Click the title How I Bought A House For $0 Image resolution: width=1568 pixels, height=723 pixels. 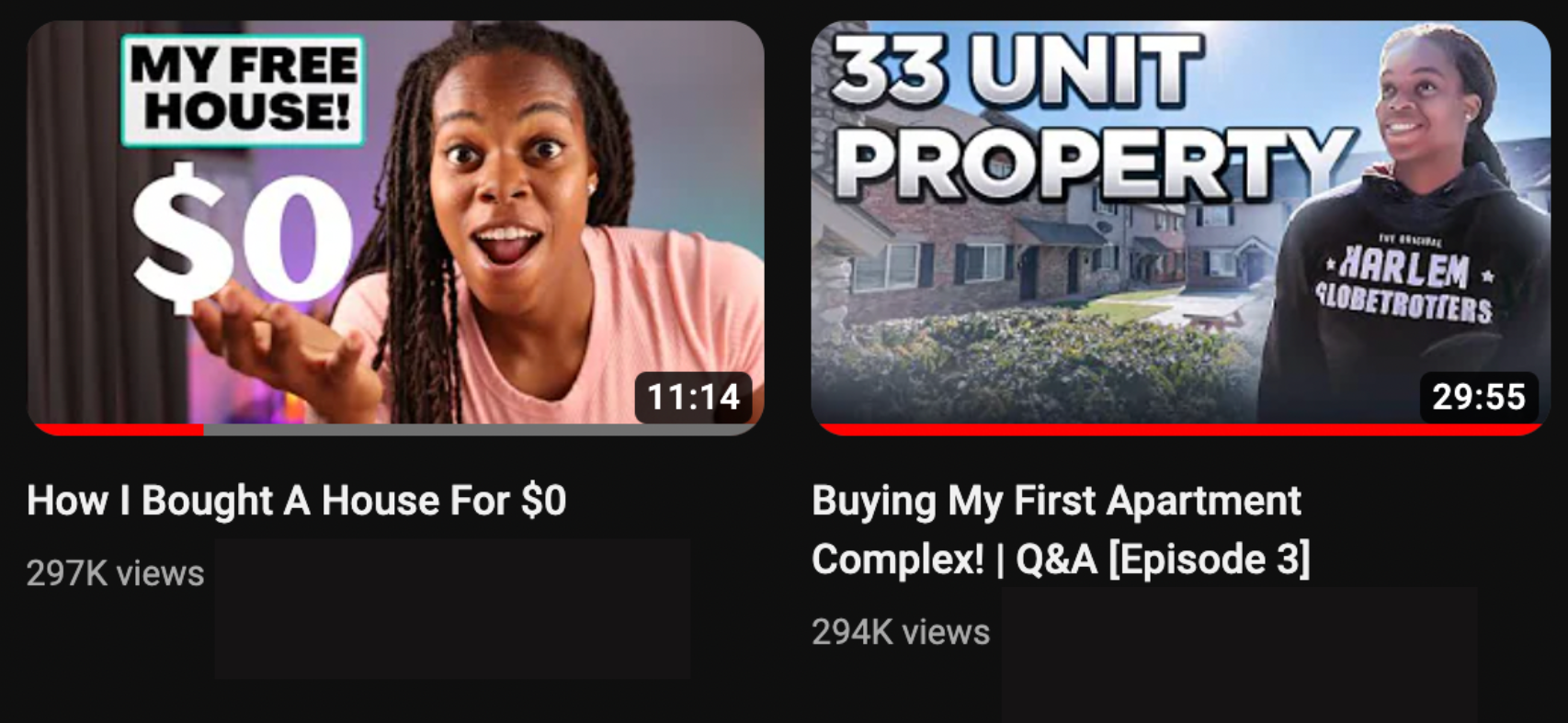296,501
